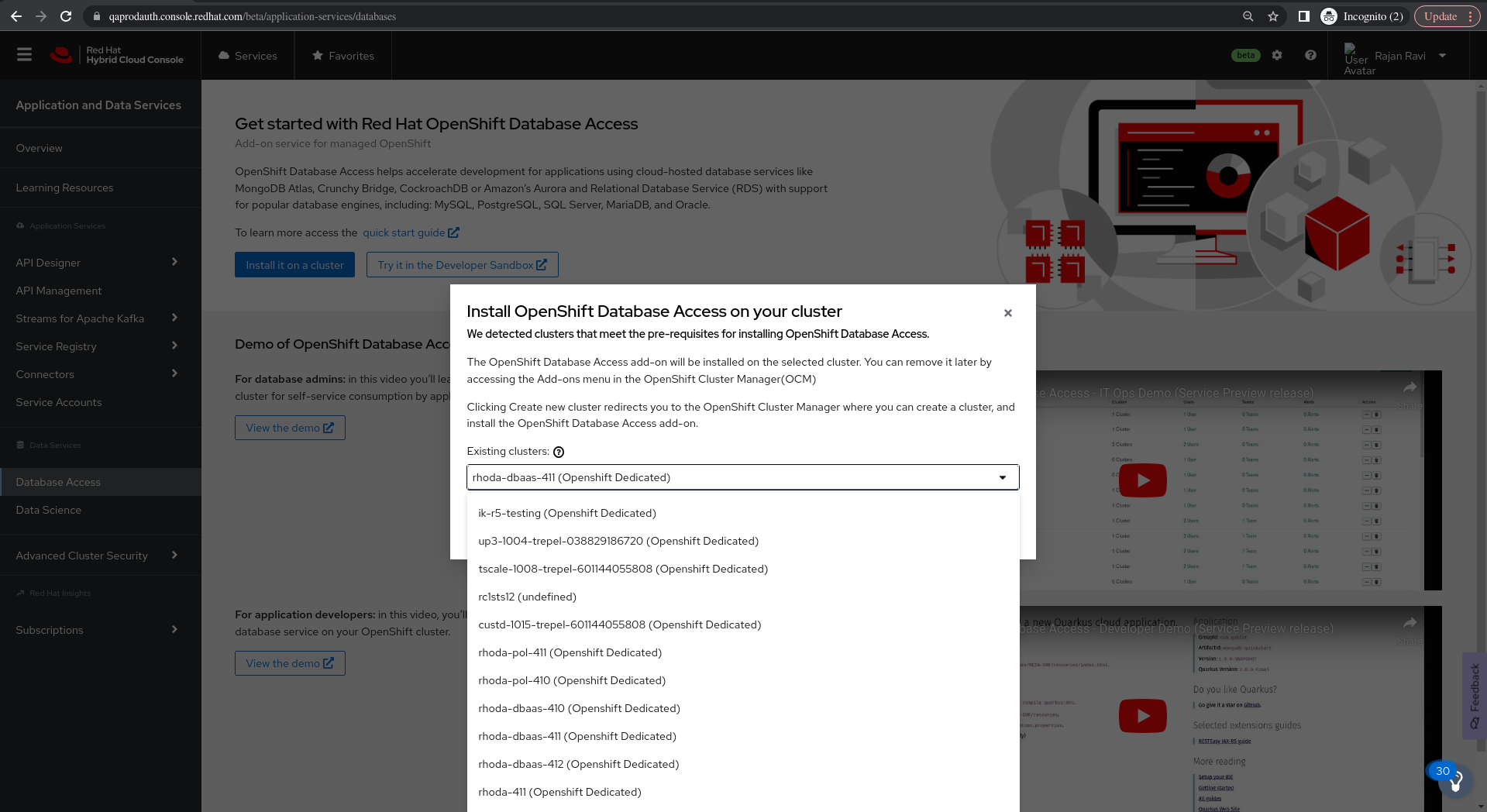Share the IT Ops Demo video
Viewport: 1487px width, 812px height.
pyautogui.click(x=1410, y=392)
